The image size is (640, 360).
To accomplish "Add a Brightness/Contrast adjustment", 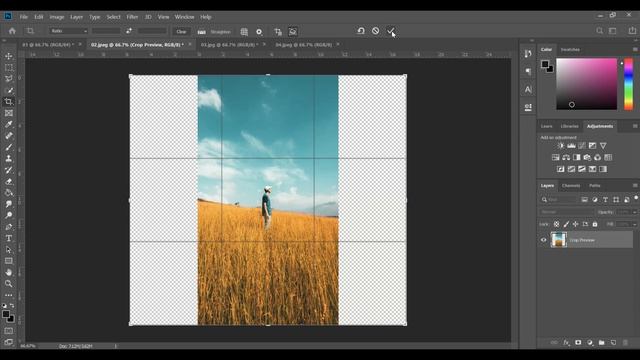I will tap(561, 146).
